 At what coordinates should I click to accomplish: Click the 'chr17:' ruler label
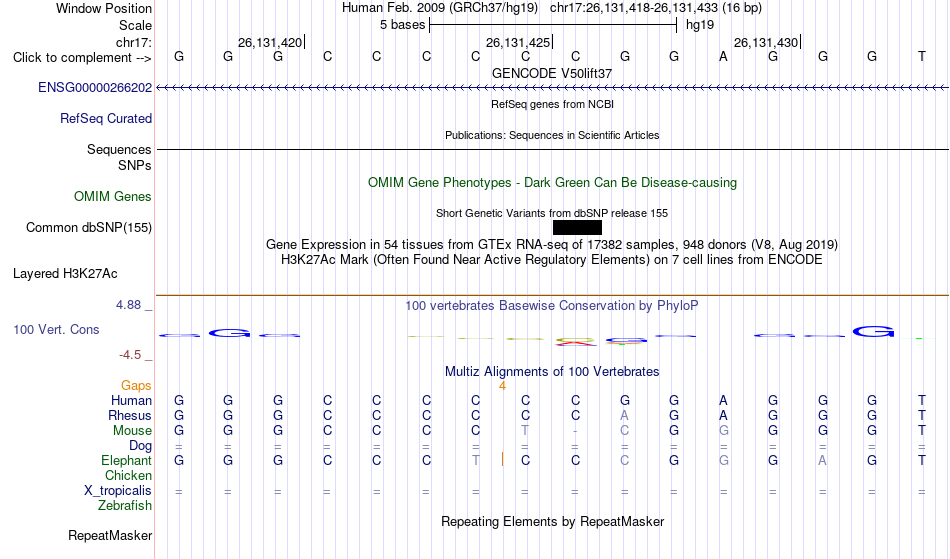tap(133, 42)
